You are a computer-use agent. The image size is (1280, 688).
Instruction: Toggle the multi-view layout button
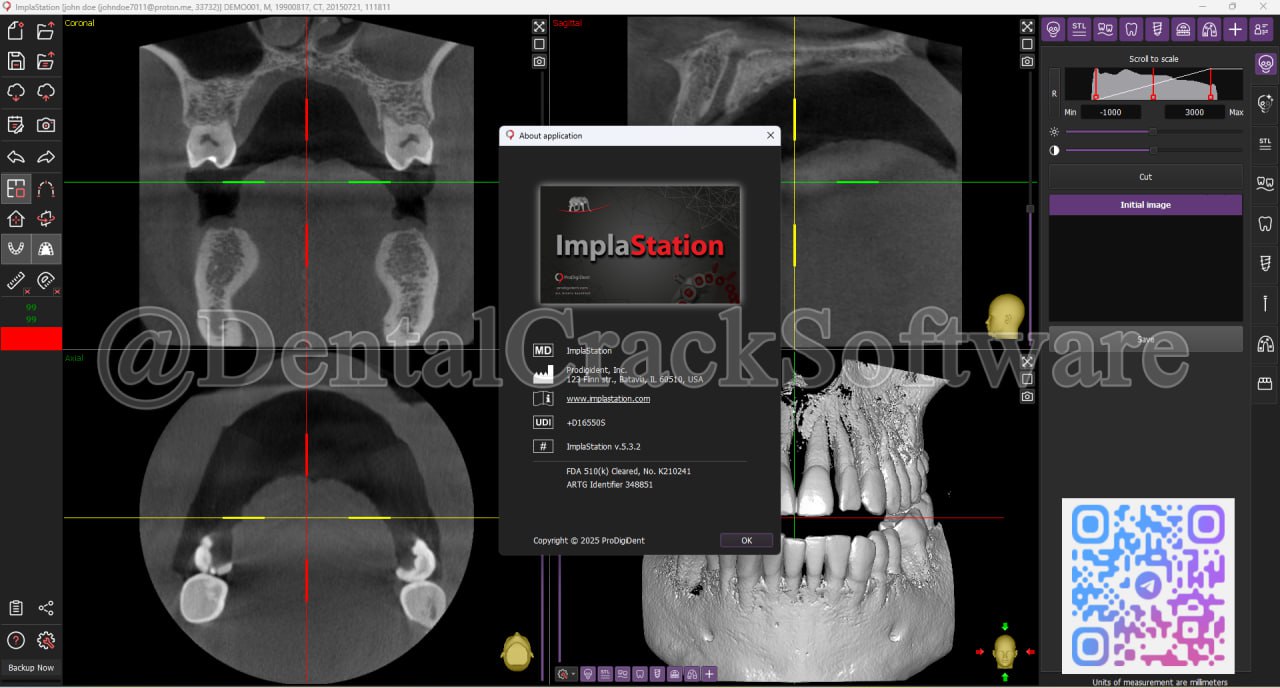coord(16,188)
